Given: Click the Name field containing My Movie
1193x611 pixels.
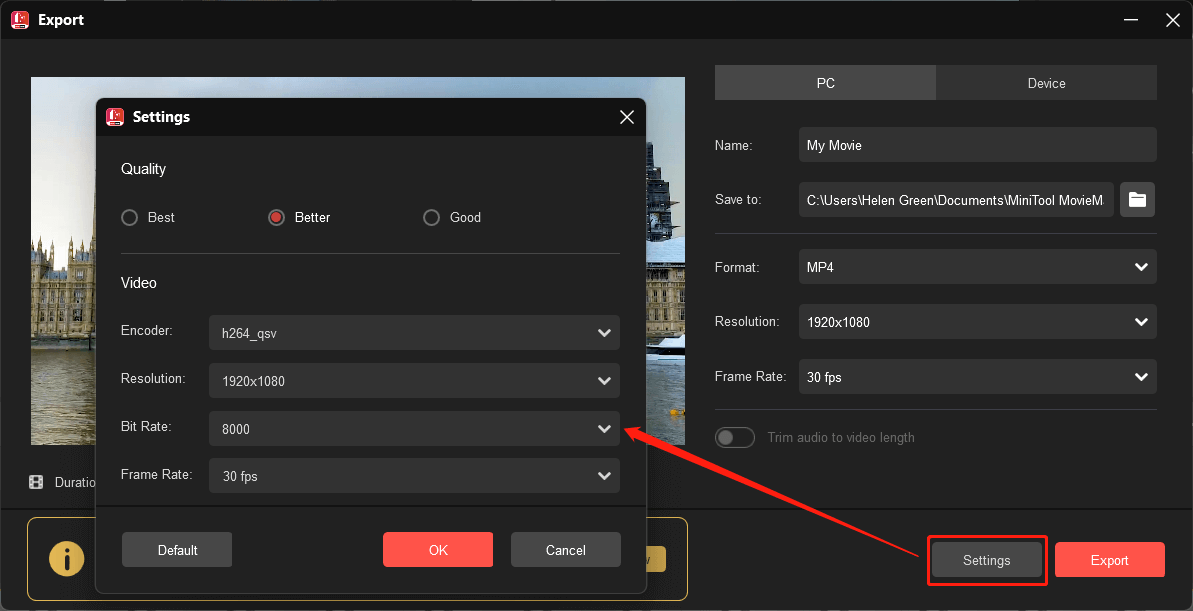Looking at the screenshot, I should (x=978, y=145).
